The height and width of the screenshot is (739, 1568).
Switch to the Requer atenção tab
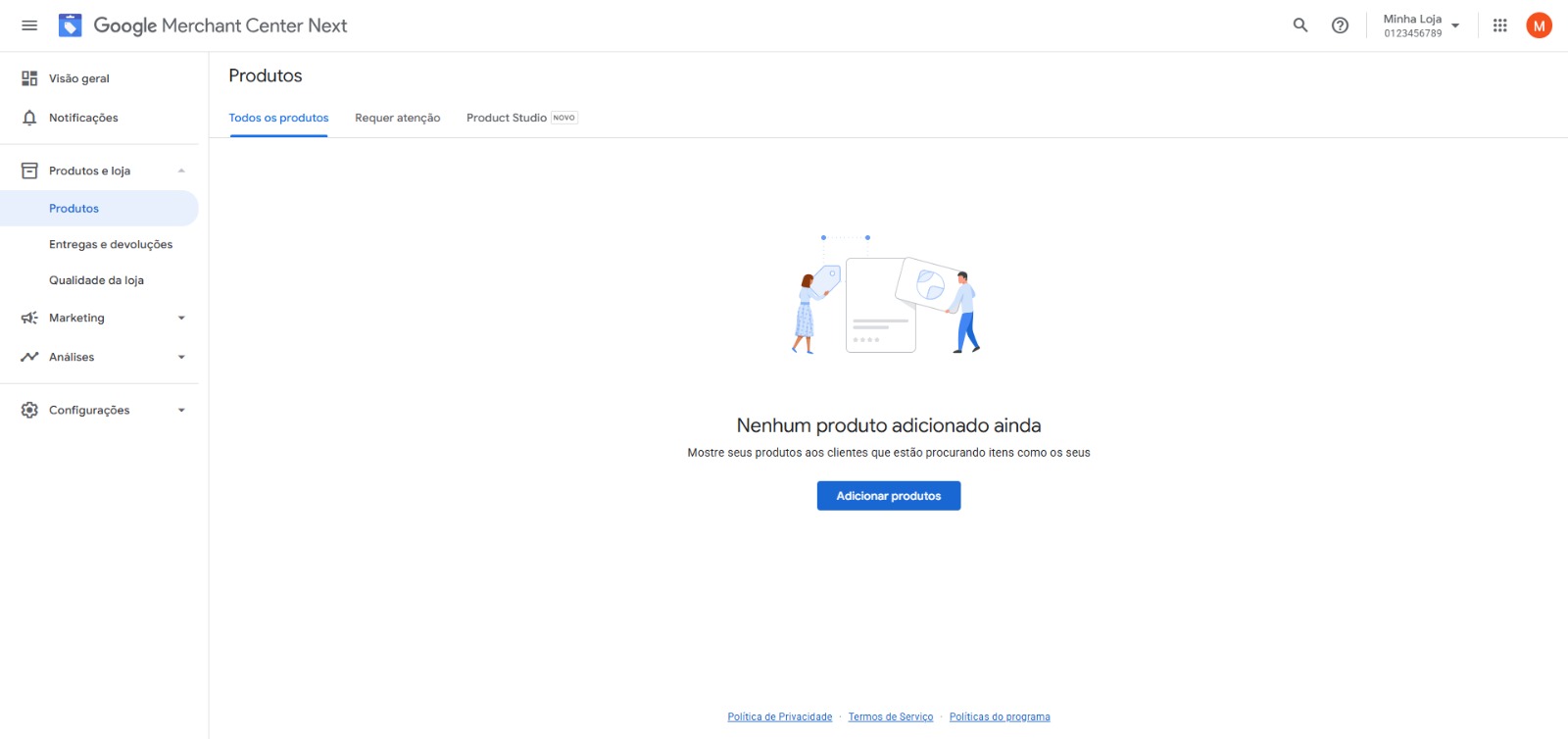click(397, 118)
